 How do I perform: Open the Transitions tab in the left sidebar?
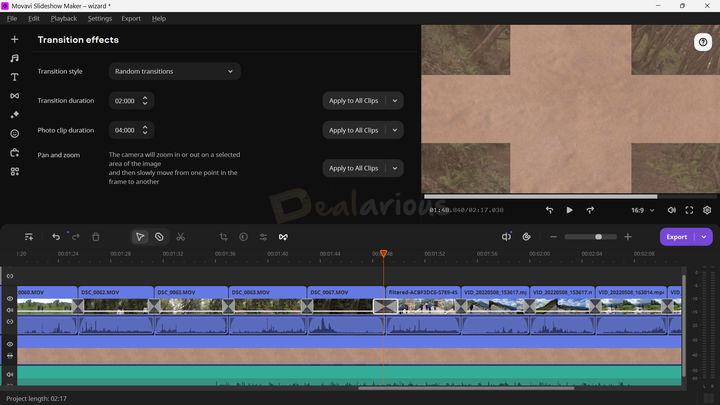pos(15,96)
